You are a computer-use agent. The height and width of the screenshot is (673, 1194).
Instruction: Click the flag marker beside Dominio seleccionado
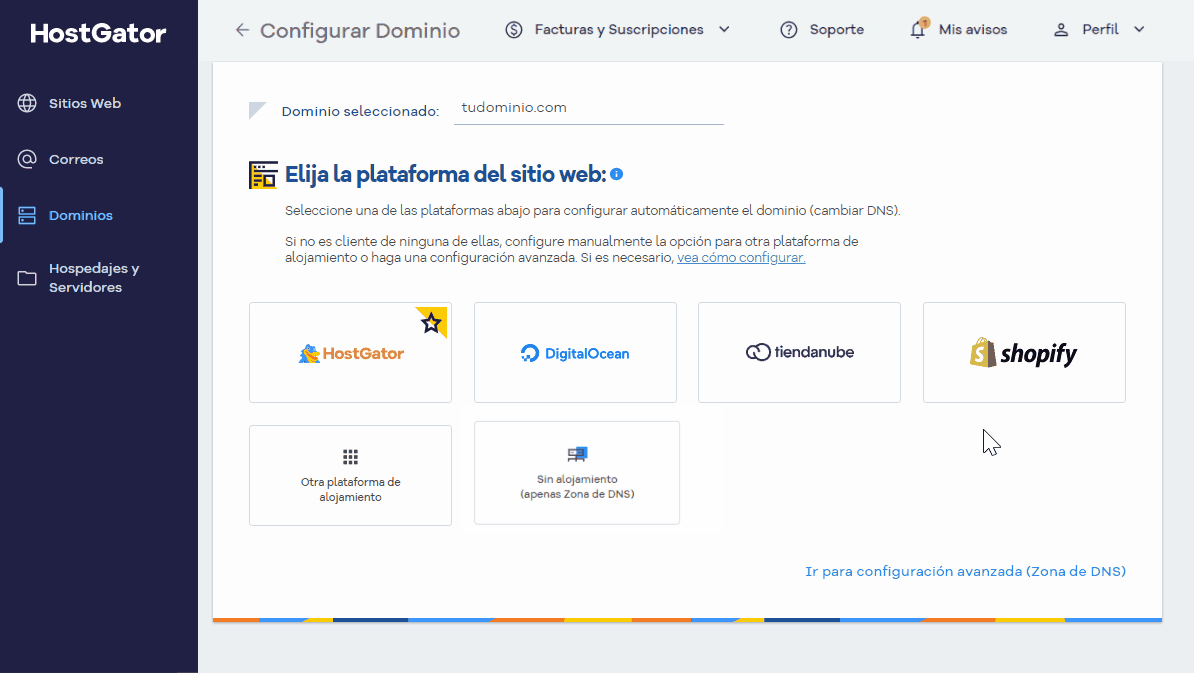[257, 110]
